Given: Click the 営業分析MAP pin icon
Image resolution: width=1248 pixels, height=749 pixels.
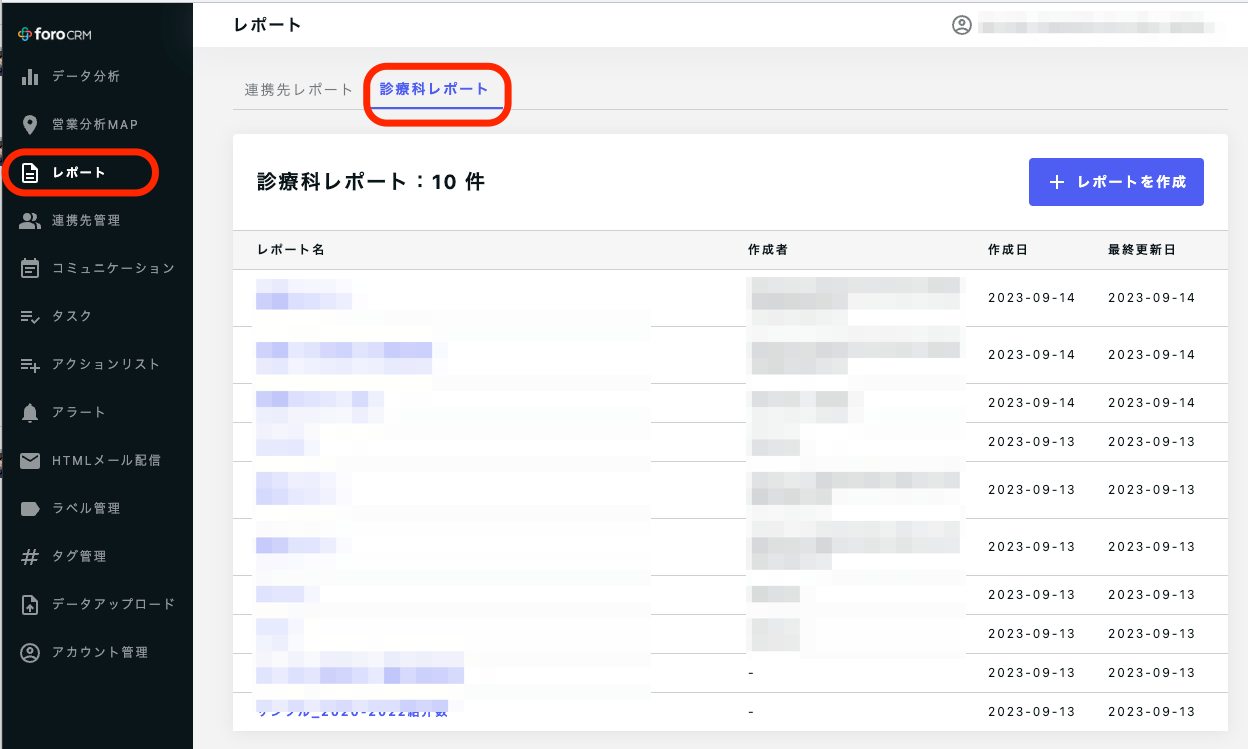Looking at the screenshot, I should pyautogui.click(x=30, y=124).
